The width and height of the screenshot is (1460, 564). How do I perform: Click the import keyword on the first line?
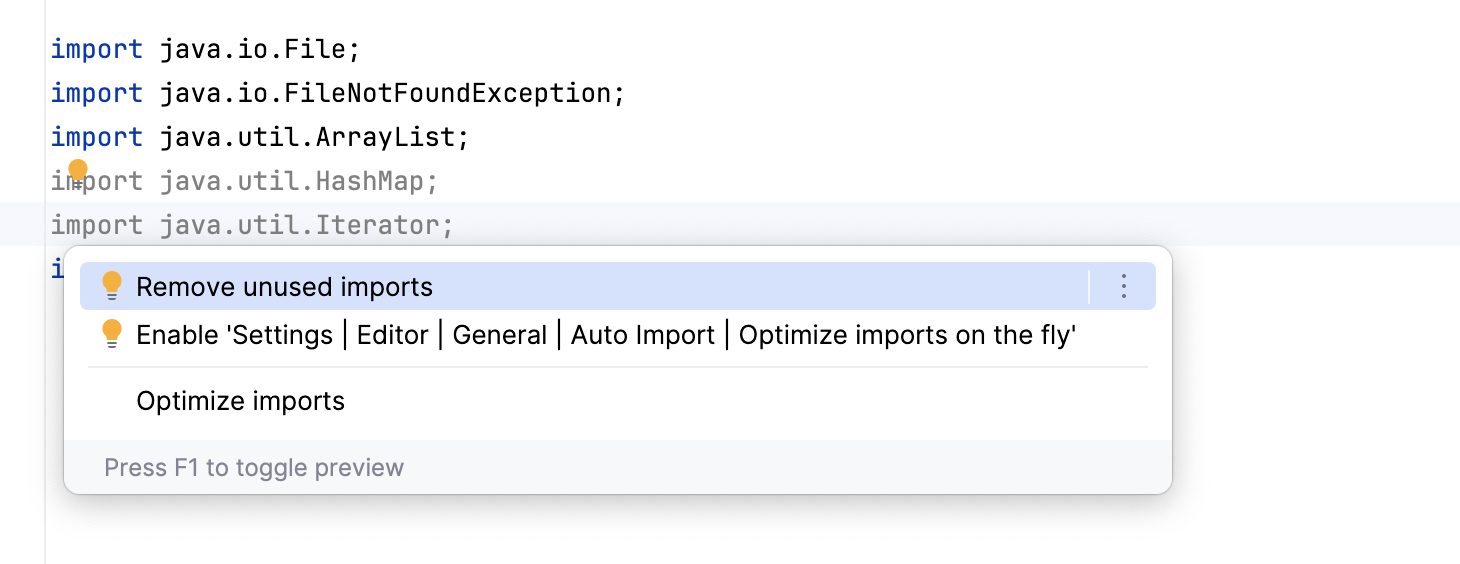pos(96,49)
